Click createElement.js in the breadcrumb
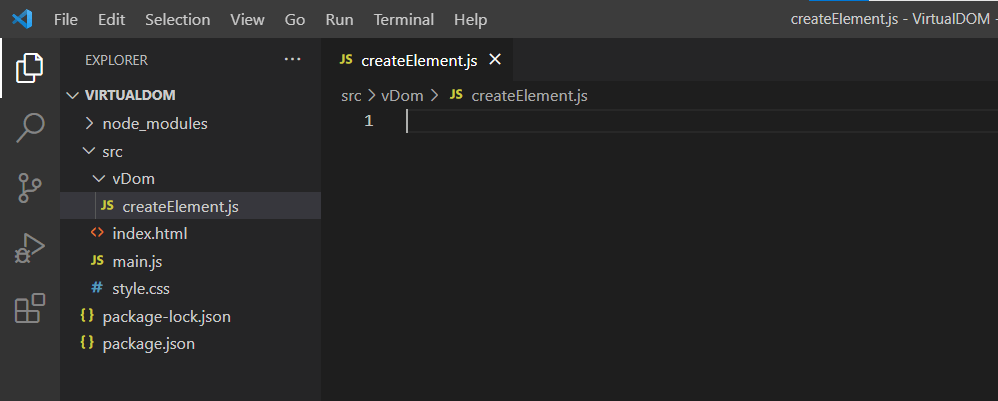 pyautogui.click(x=529, y=96)
